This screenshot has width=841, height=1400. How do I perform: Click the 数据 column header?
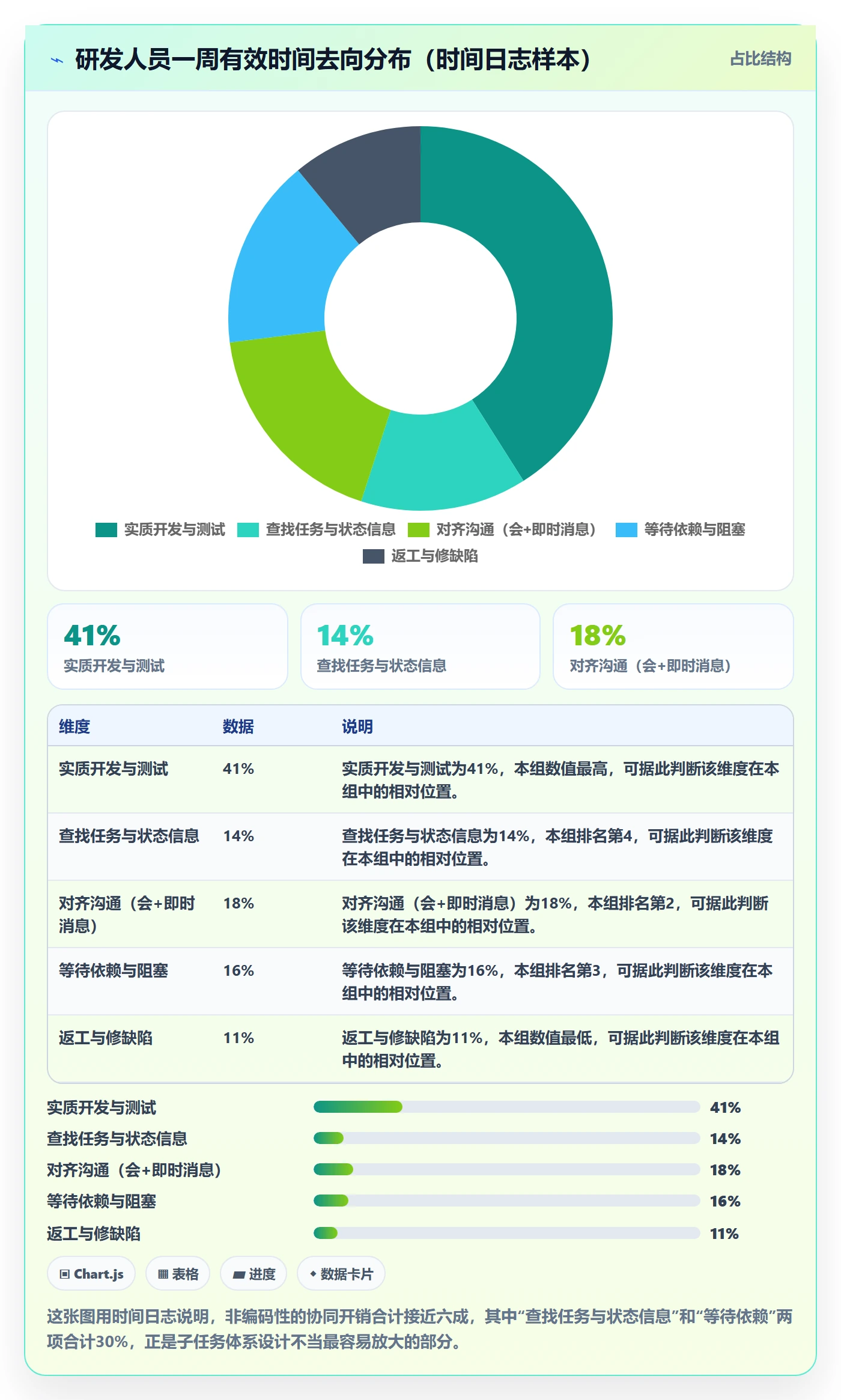coord(238,726)
